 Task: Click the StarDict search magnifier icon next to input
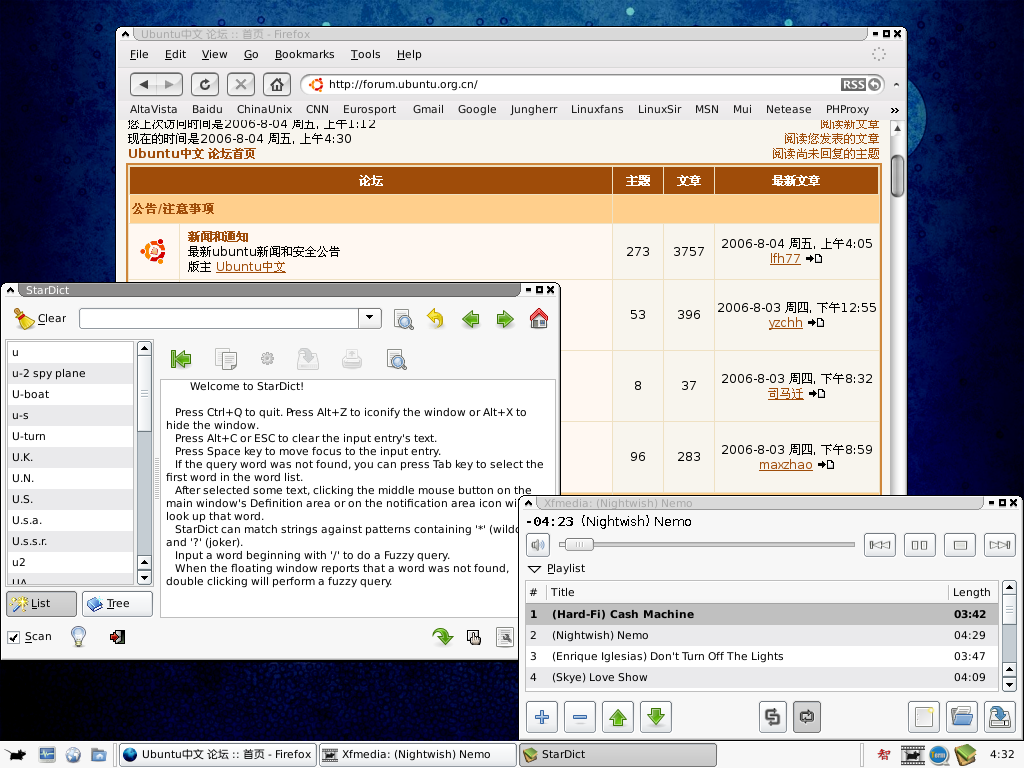pyautogui.click(x=404, y=319)
